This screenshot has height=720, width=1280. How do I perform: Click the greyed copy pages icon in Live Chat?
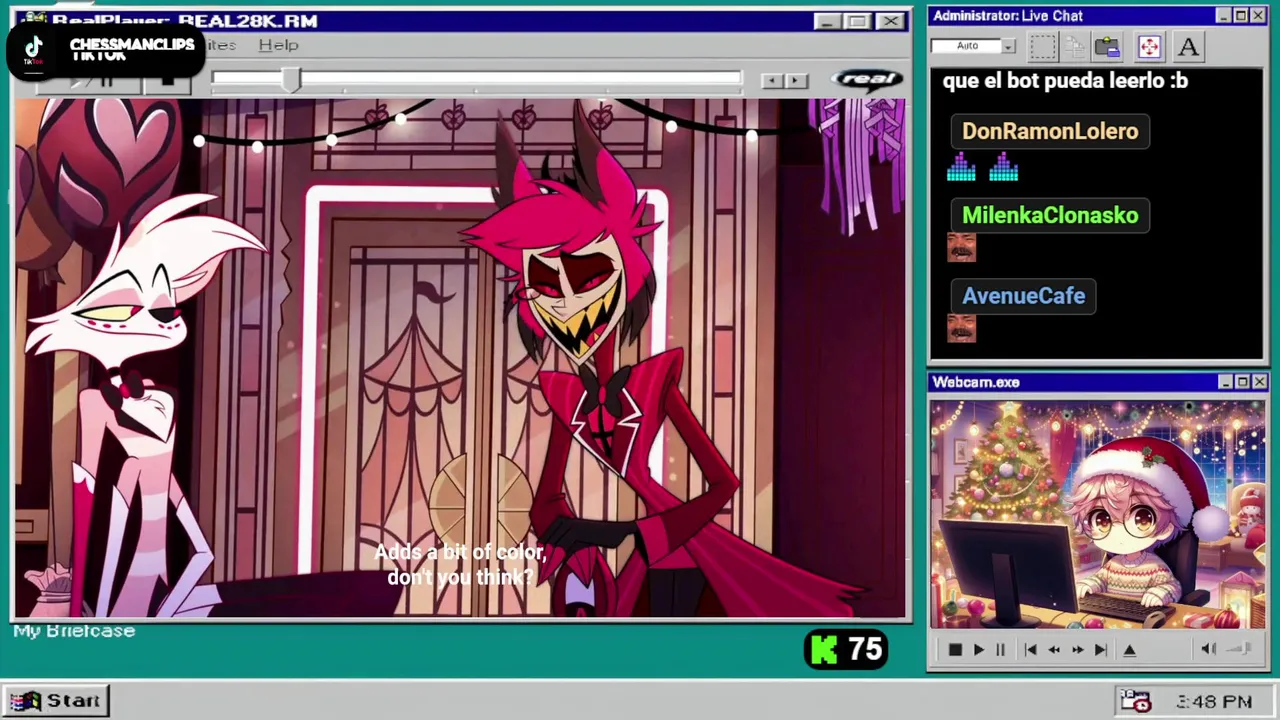tap(1075, 46)
